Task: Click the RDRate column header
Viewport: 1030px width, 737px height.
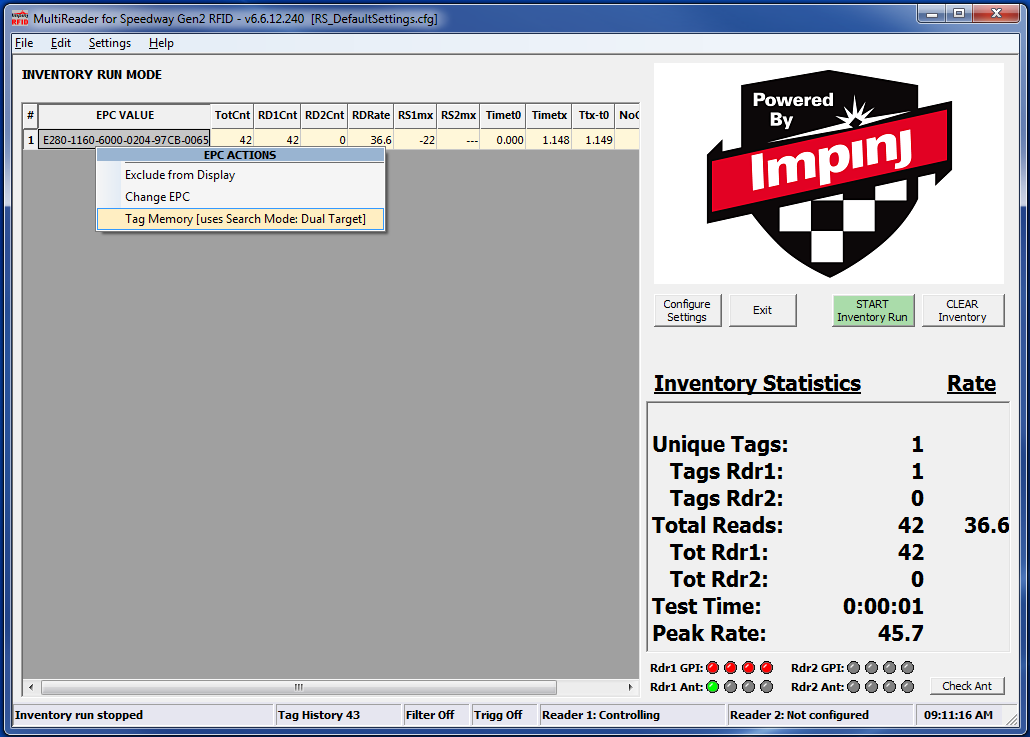Action: point(371,116)
